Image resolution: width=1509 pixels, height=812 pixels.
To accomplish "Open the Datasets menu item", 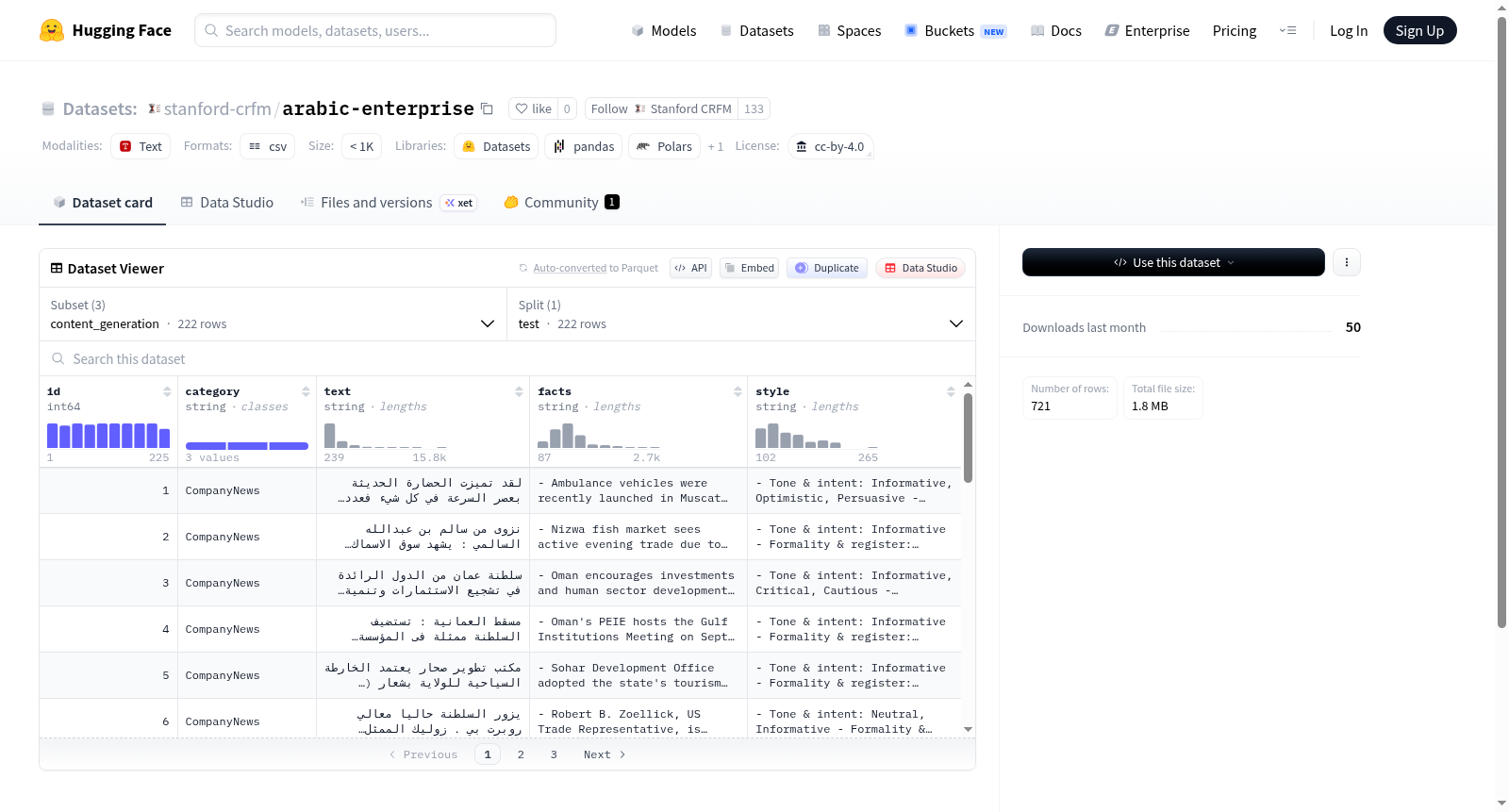I will coord(756,30).
